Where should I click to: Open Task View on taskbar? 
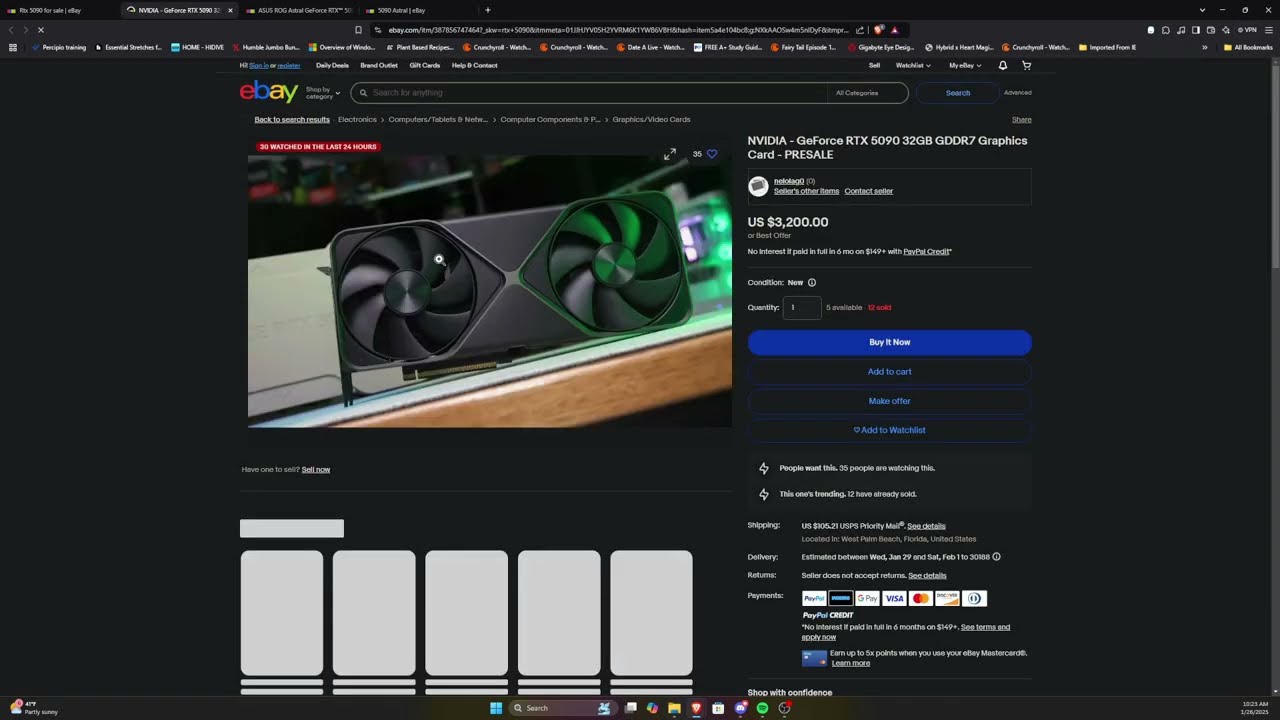630,708
